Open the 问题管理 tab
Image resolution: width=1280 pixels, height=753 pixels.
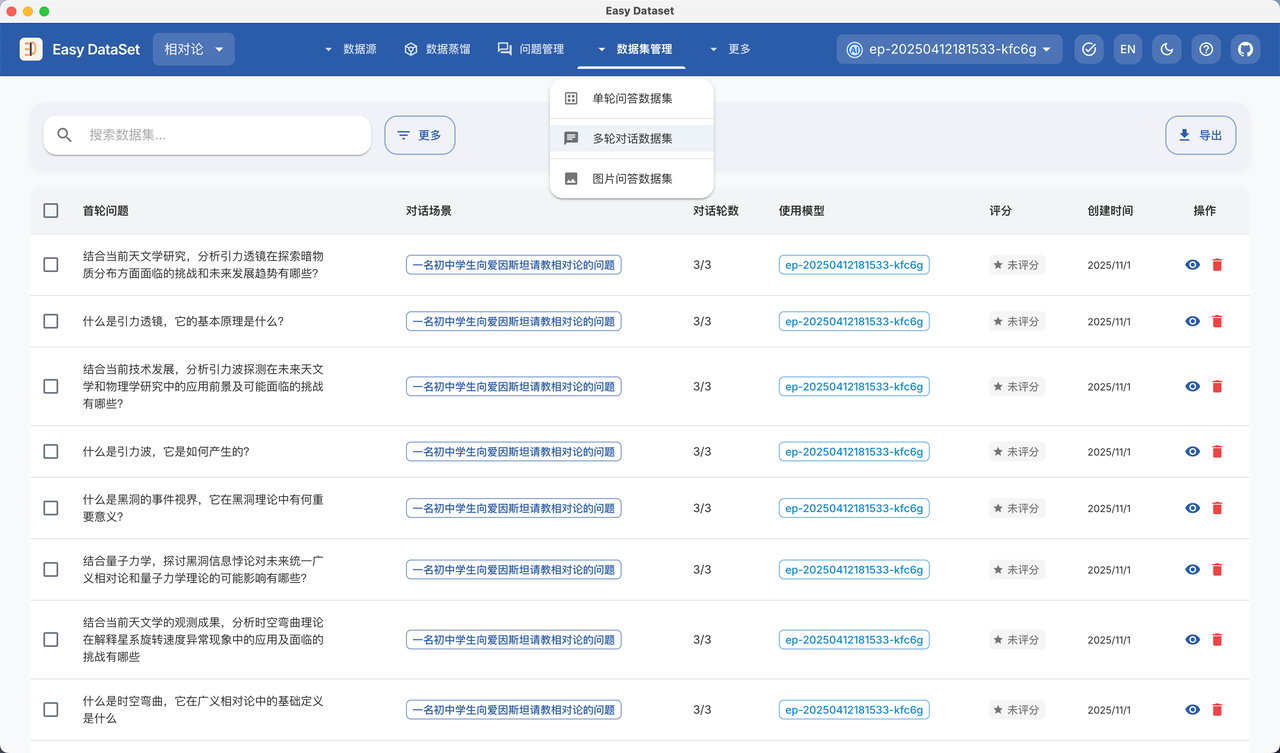[531, 49]
